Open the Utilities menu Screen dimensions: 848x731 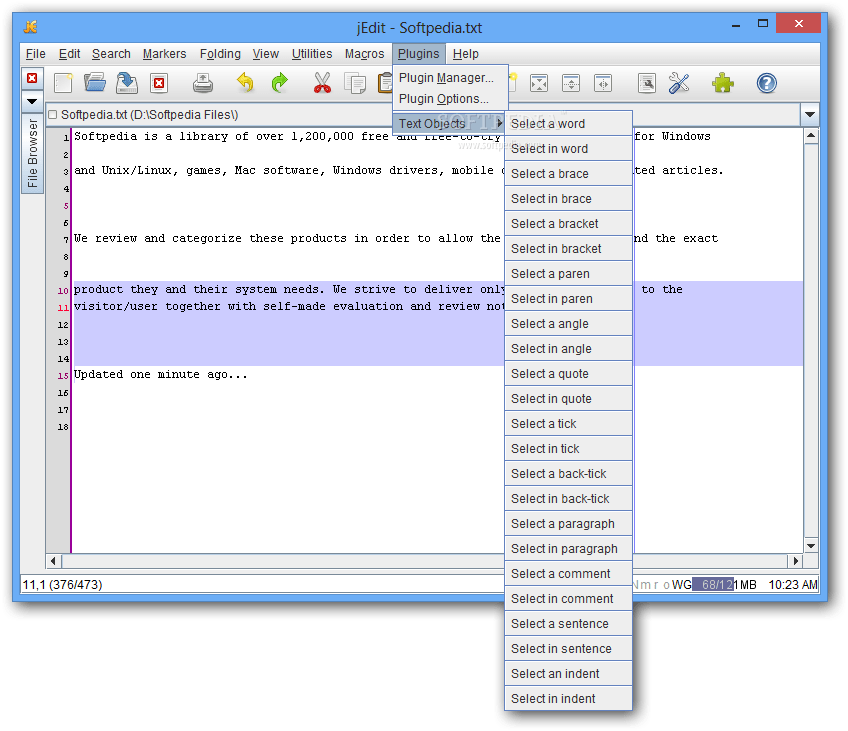point(312,54)
